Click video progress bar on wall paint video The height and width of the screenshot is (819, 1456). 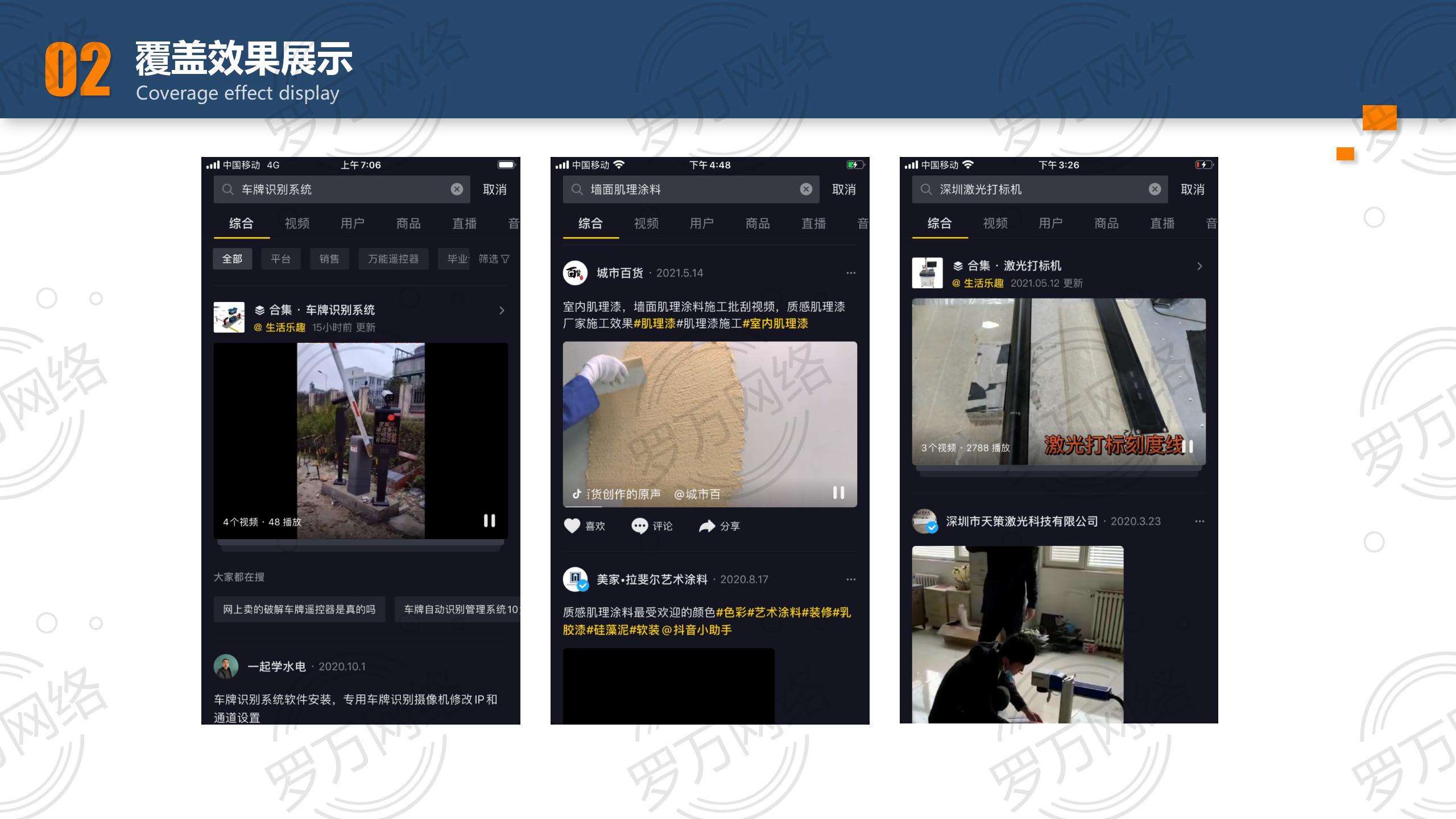pyautogui.click(x=710, y=506)
